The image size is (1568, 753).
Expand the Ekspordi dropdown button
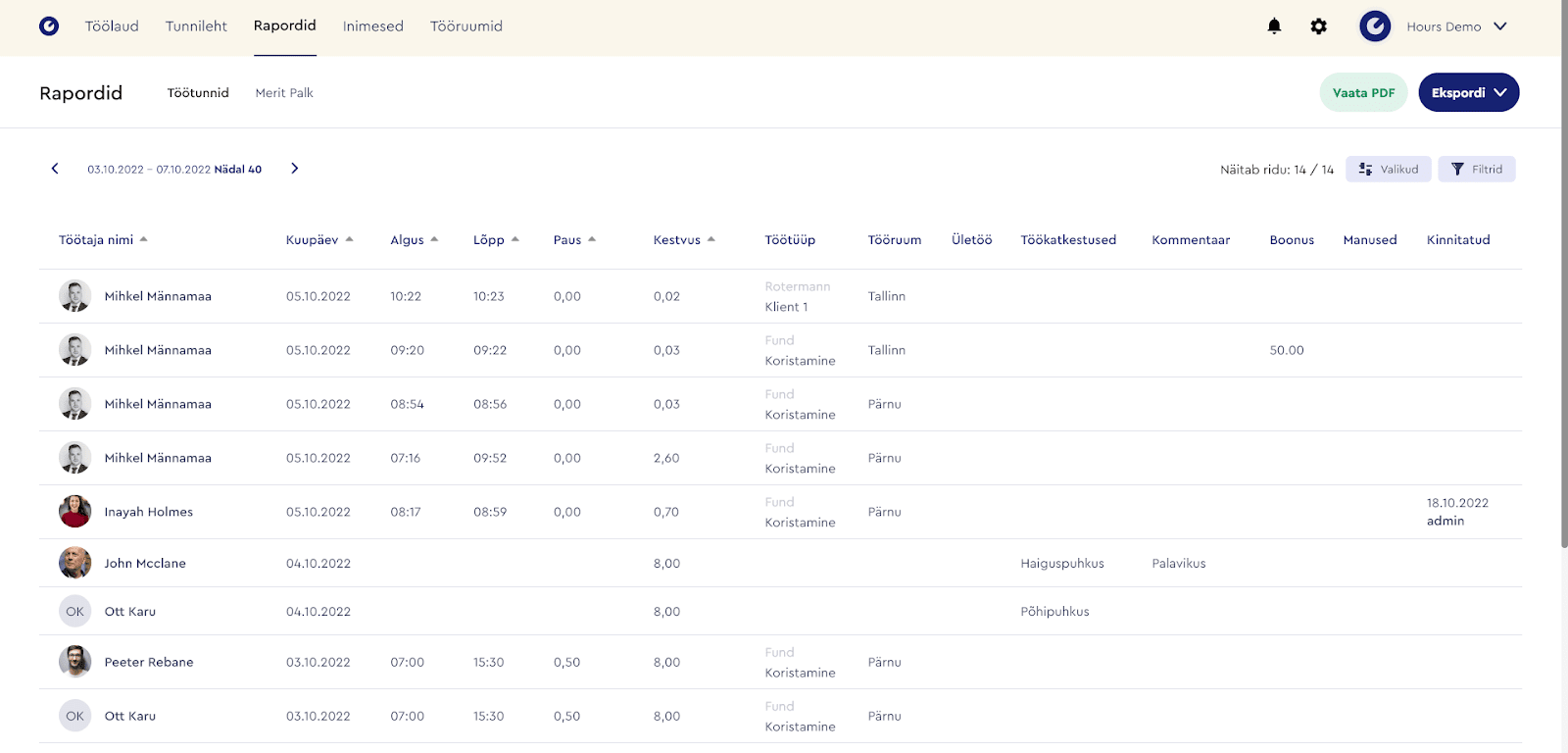[1469, 92]
